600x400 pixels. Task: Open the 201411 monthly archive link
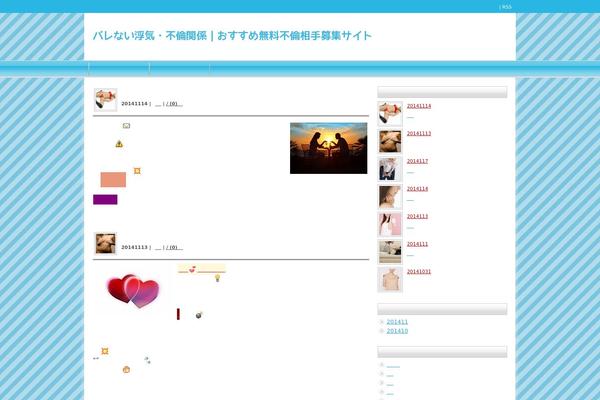[x=397, y=322]
